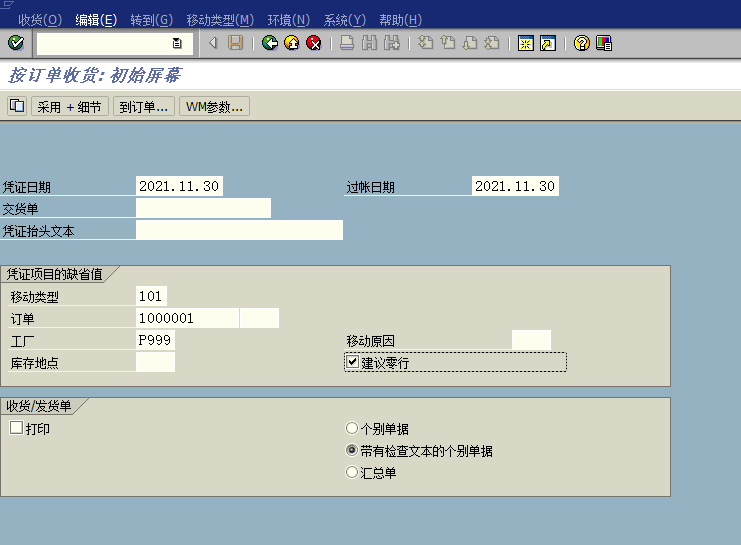
Task: Click the Create New Session icon
Action: point(526,43)
